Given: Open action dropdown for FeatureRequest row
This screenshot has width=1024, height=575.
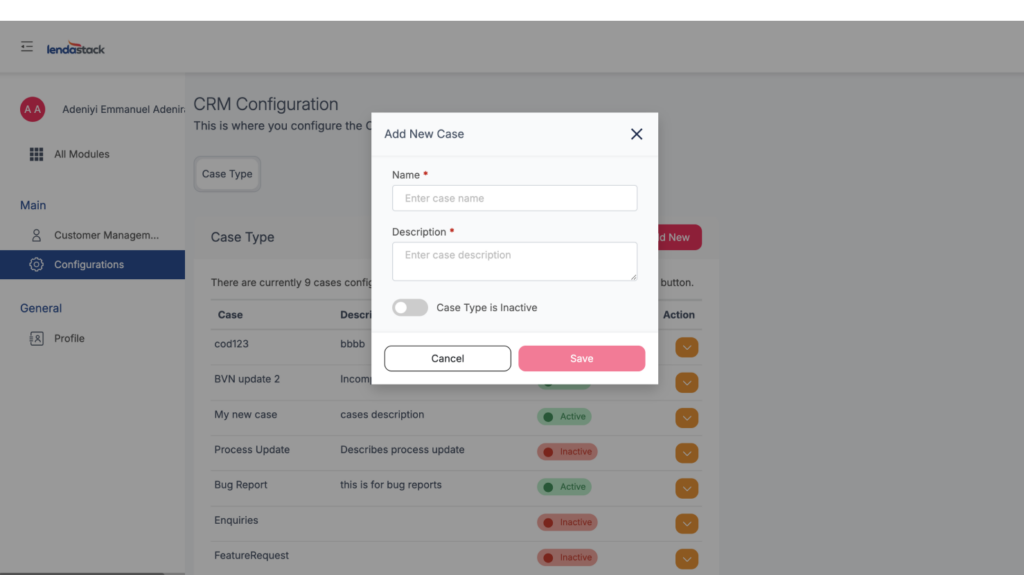Looking at the screenshot, I should click(687, 557).
